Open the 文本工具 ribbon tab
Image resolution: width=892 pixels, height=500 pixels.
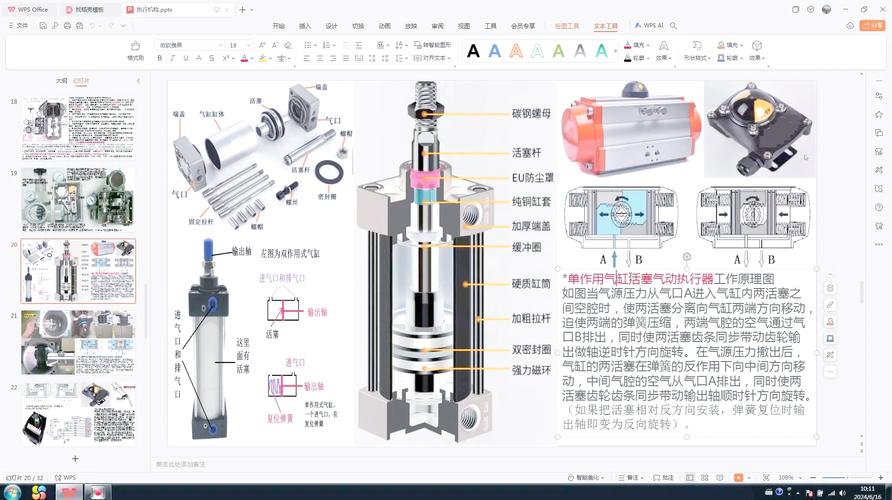[605, 26]
